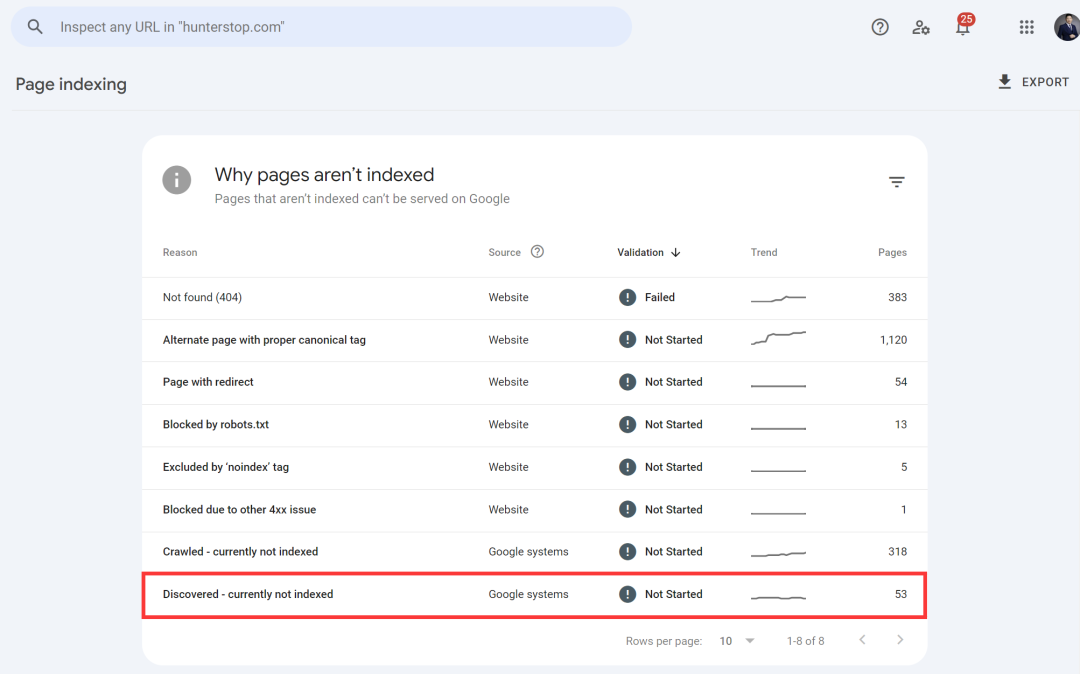Open user settings person-gear icon

tap(921, 27)
